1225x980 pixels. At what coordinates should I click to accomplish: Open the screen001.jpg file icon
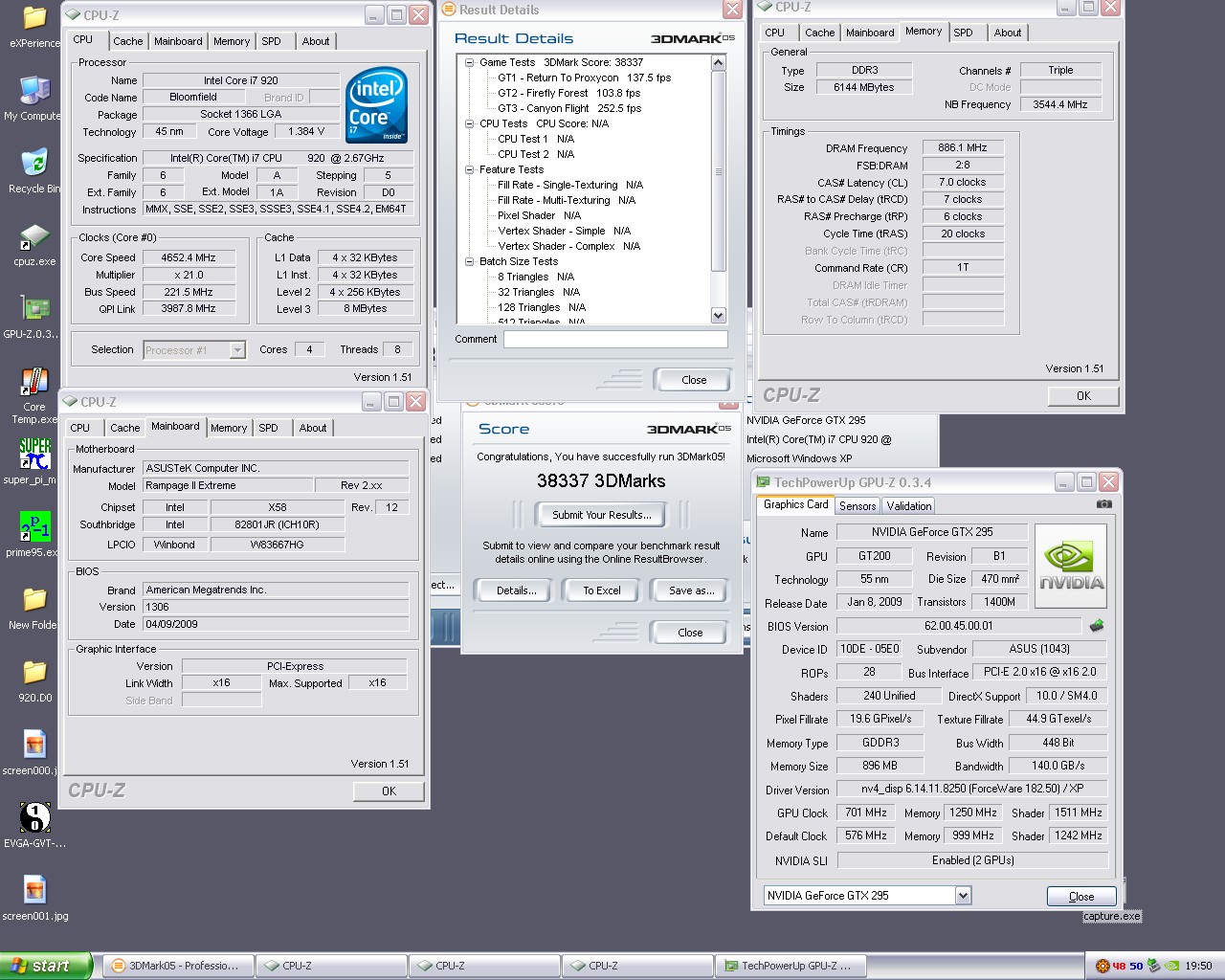[x=34, y=891]
